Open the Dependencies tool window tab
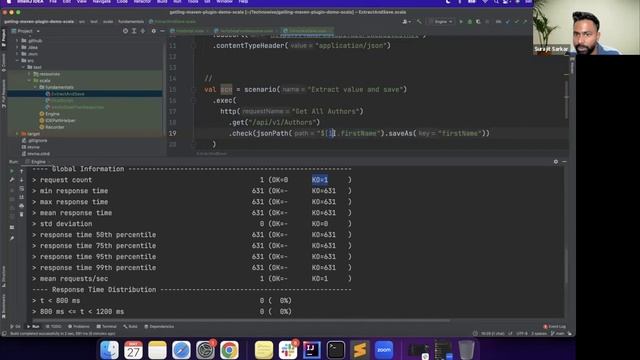 point(159,327)
